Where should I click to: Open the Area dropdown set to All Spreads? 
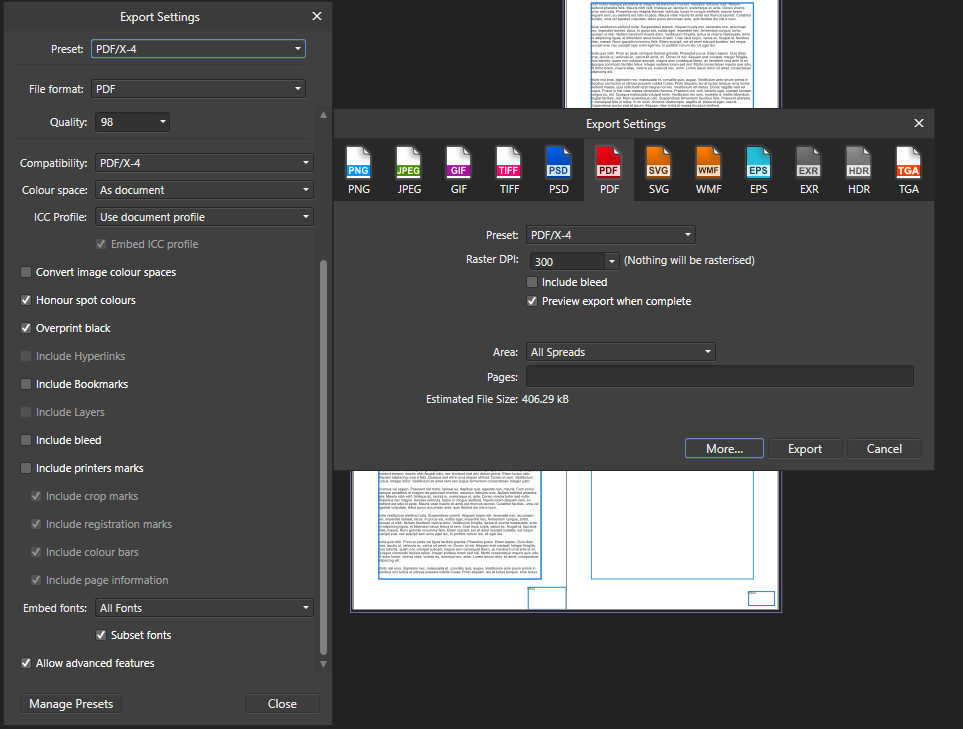coord(620,351)
